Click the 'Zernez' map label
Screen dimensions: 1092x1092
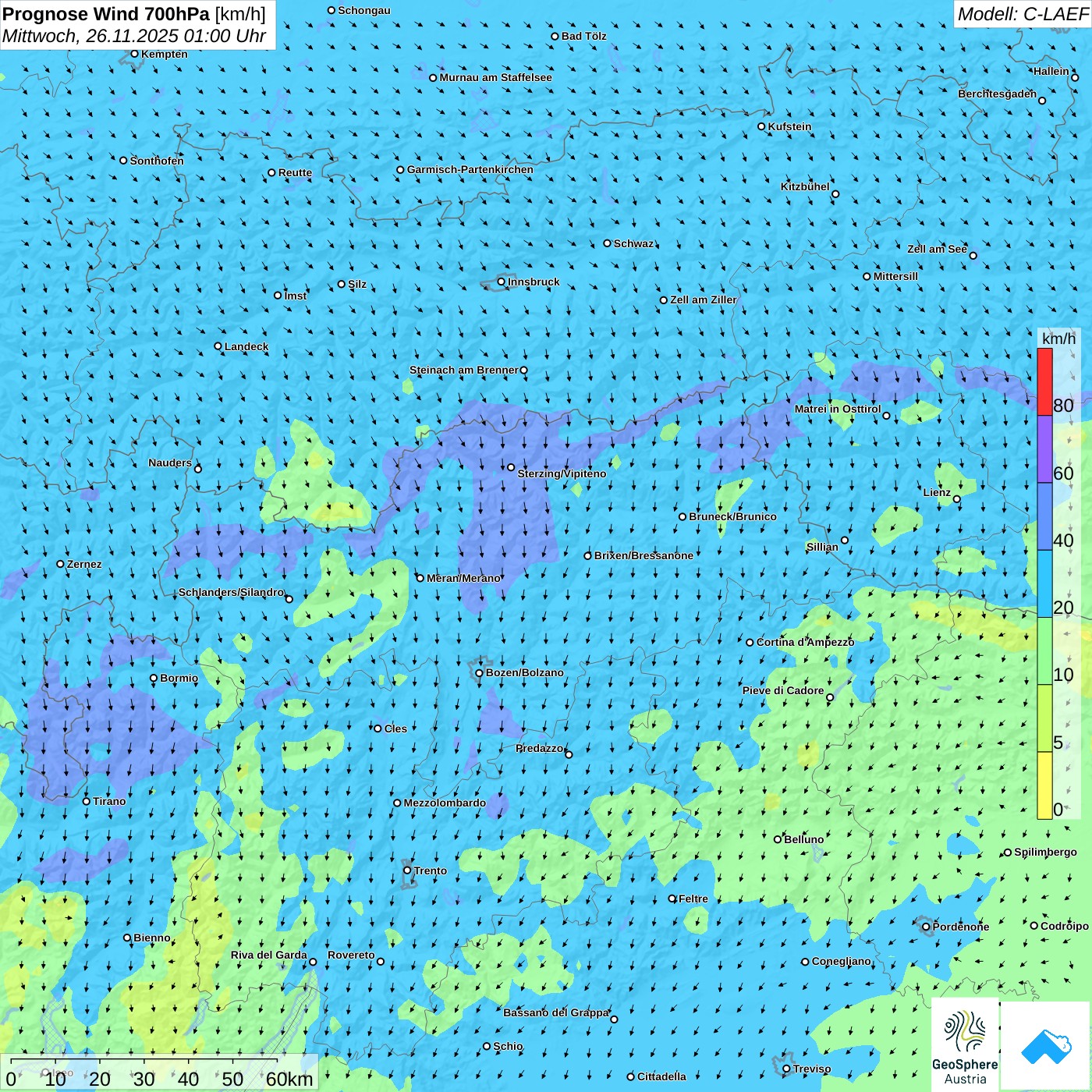point(83,564)
